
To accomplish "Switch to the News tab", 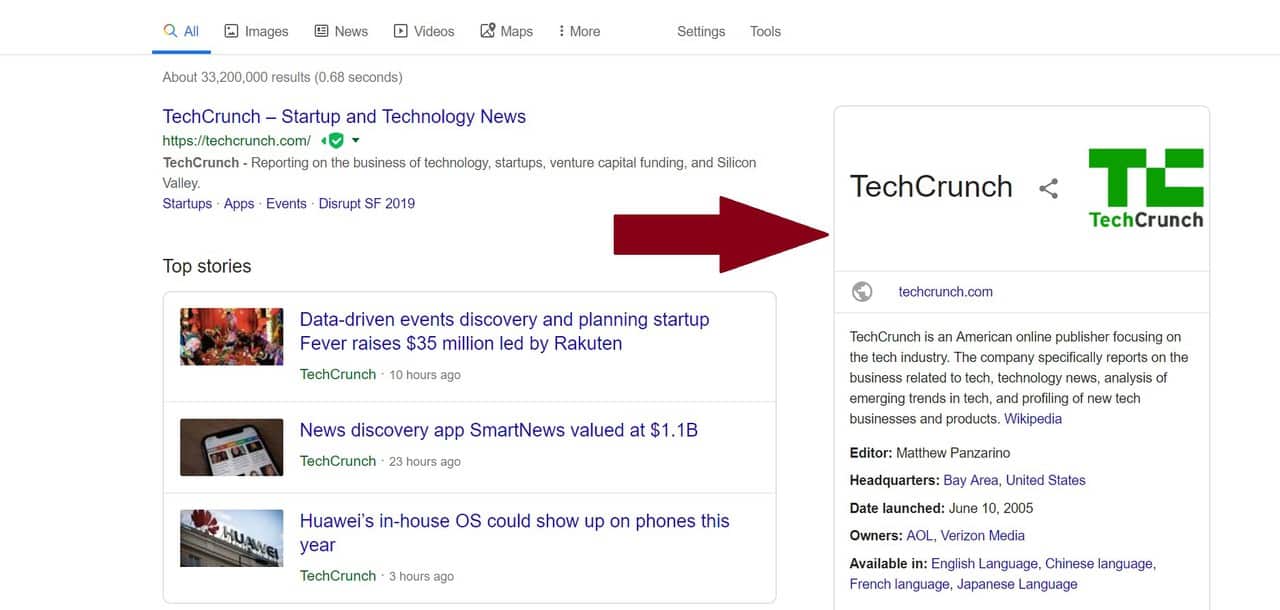I will point(341,31).
